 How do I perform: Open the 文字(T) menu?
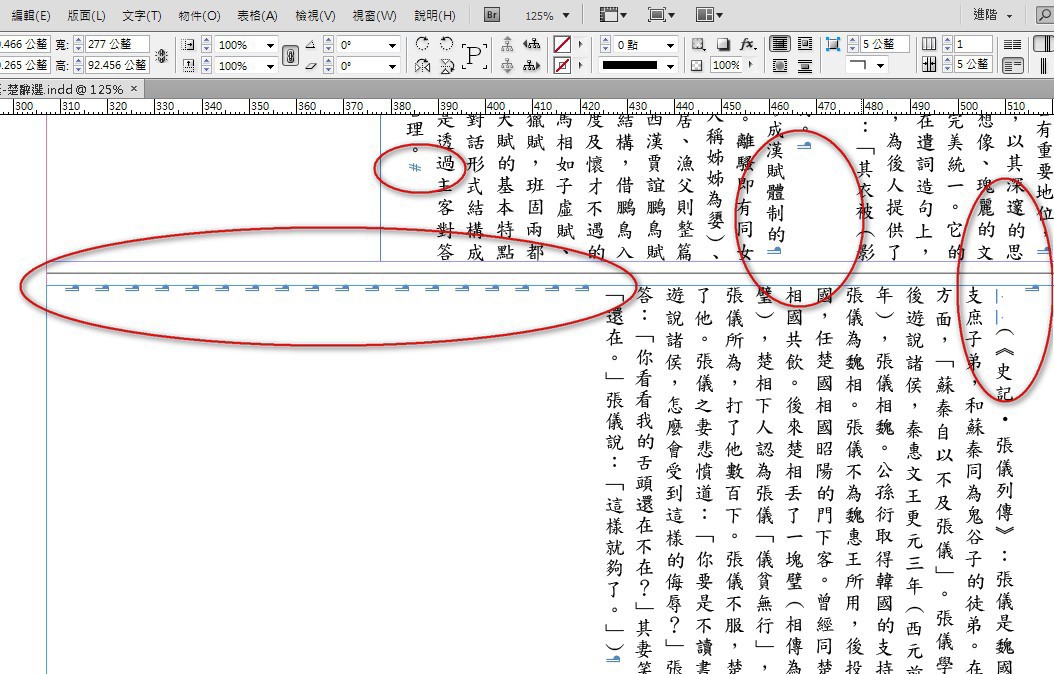[141, 16]
